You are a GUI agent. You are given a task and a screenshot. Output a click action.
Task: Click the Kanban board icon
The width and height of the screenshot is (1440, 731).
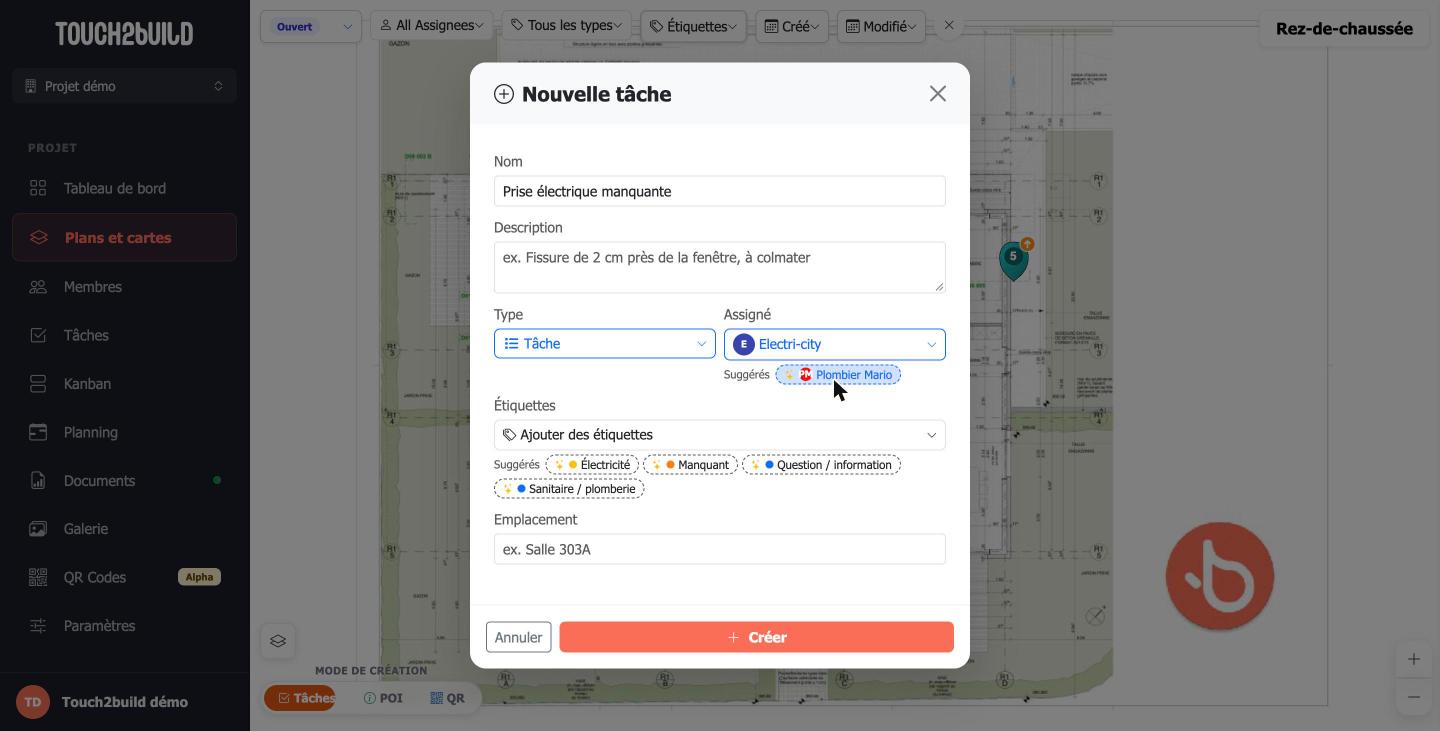[38, 384]
